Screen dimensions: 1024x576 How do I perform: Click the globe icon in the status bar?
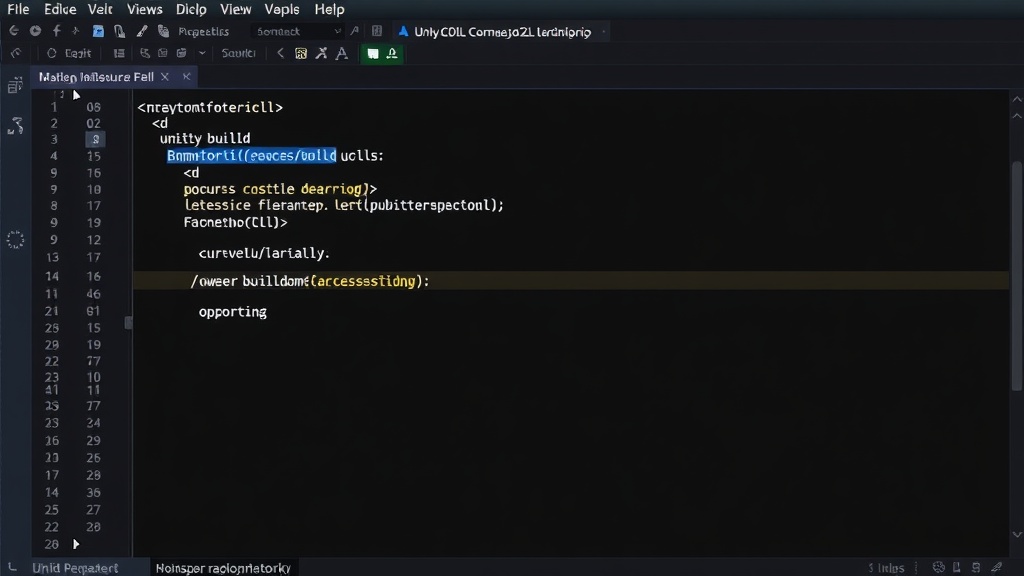pos(938,568)
